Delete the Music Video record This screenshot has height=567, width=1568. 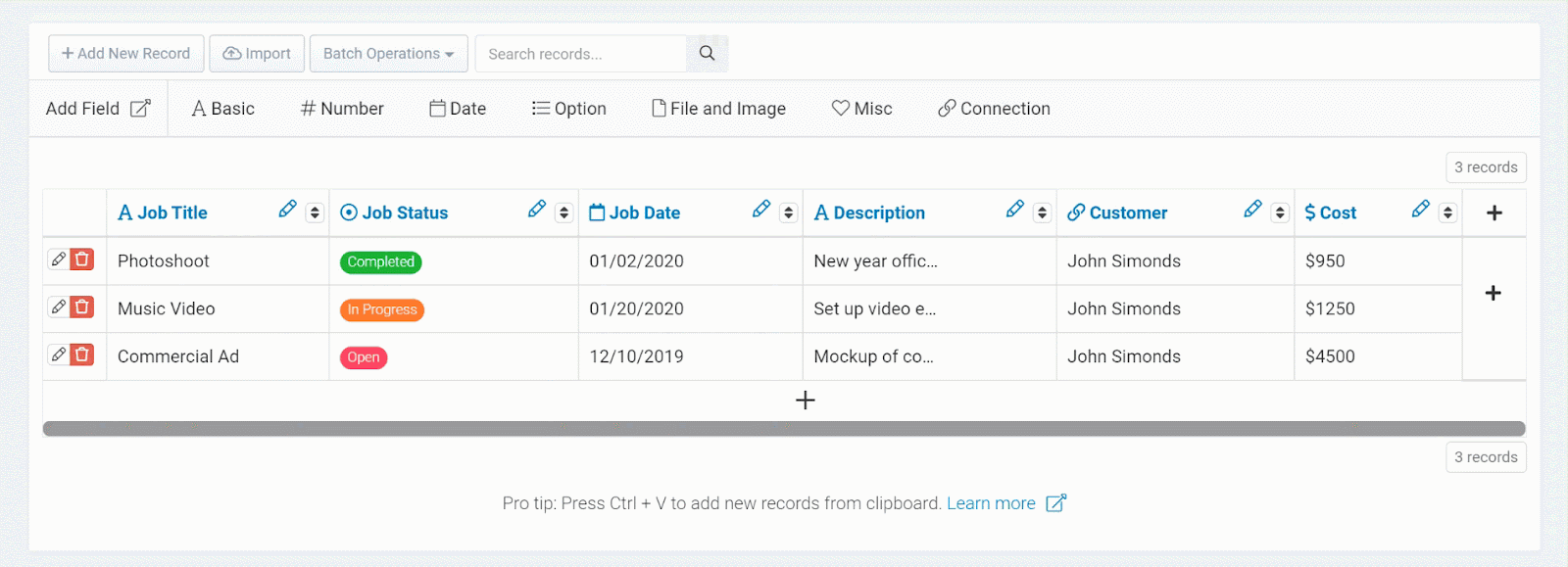pos(82,307)
